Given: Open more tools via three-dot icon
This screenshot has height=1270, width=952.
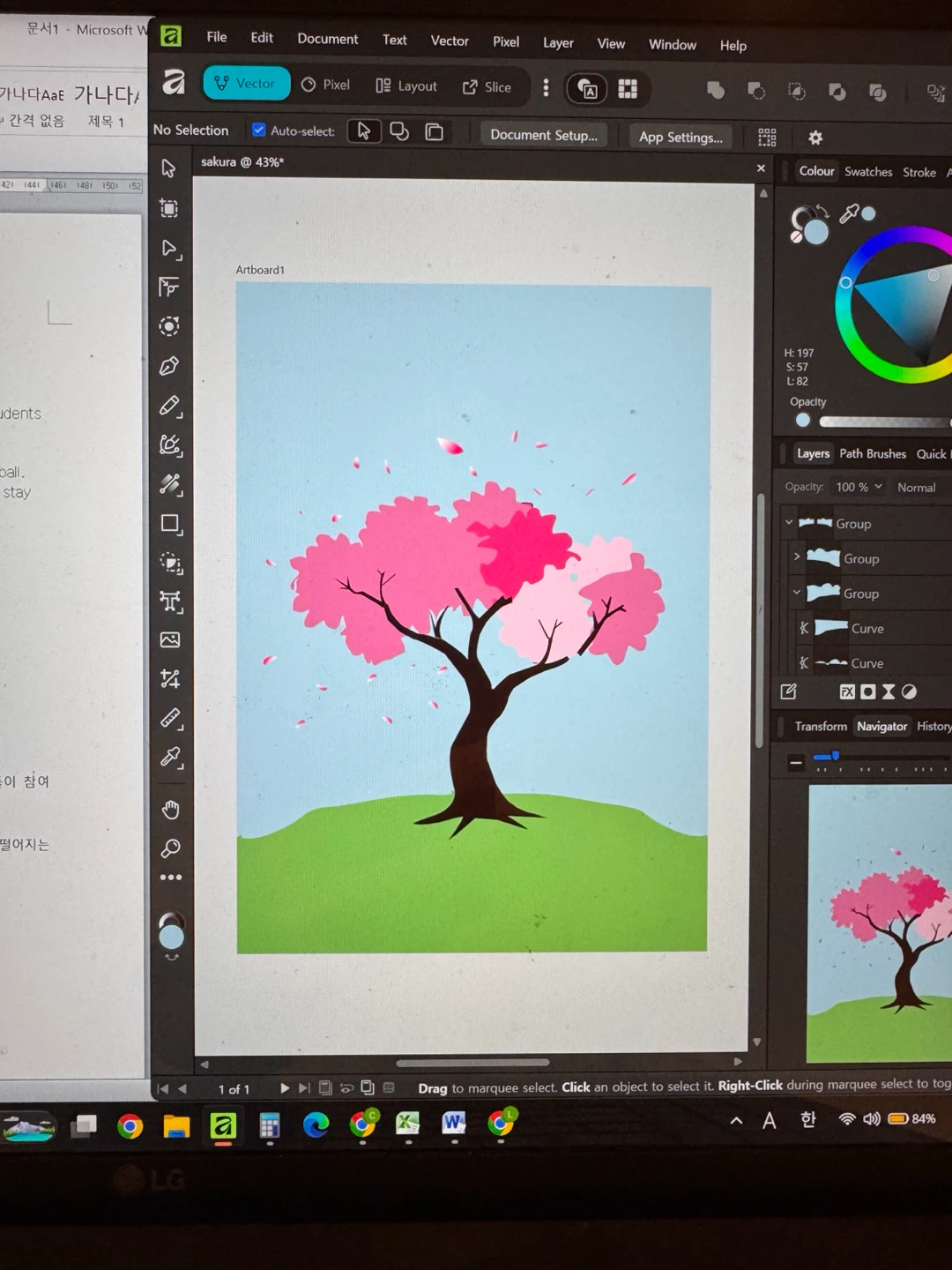Looking at the screenshot, I should tap(171, 878).
